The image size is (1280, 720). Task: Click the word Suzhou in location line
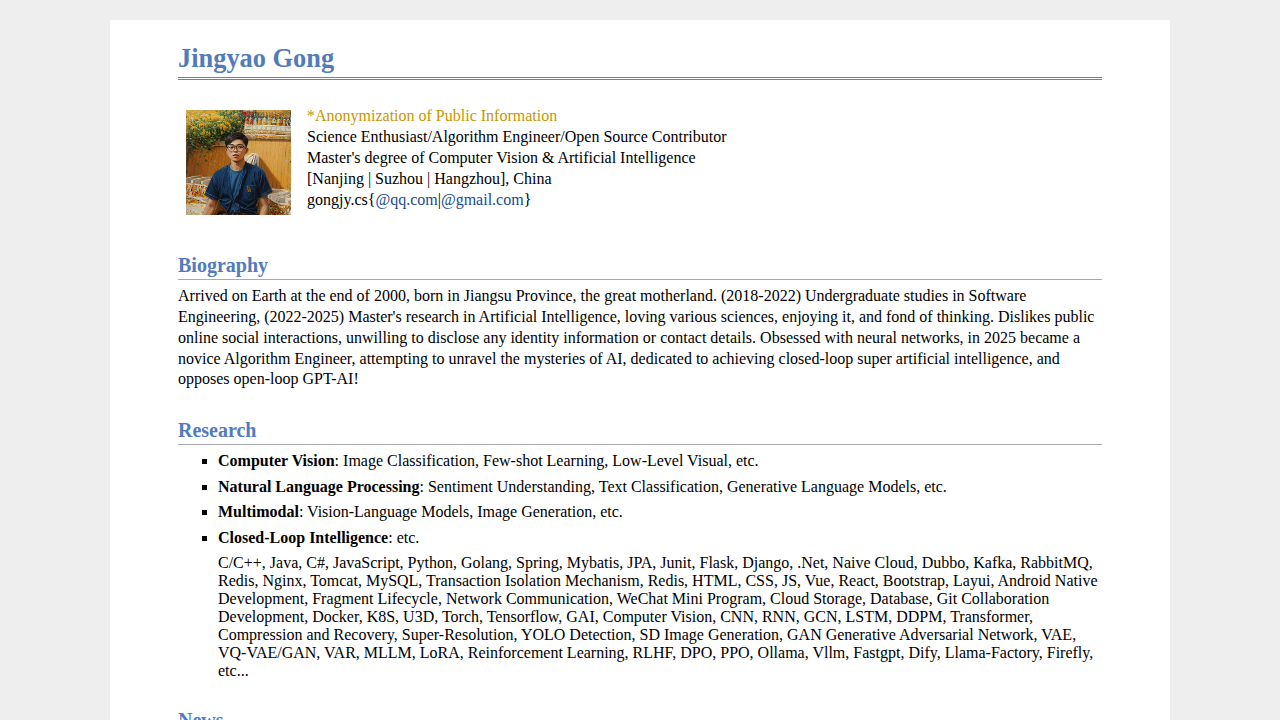click(398, 179)
